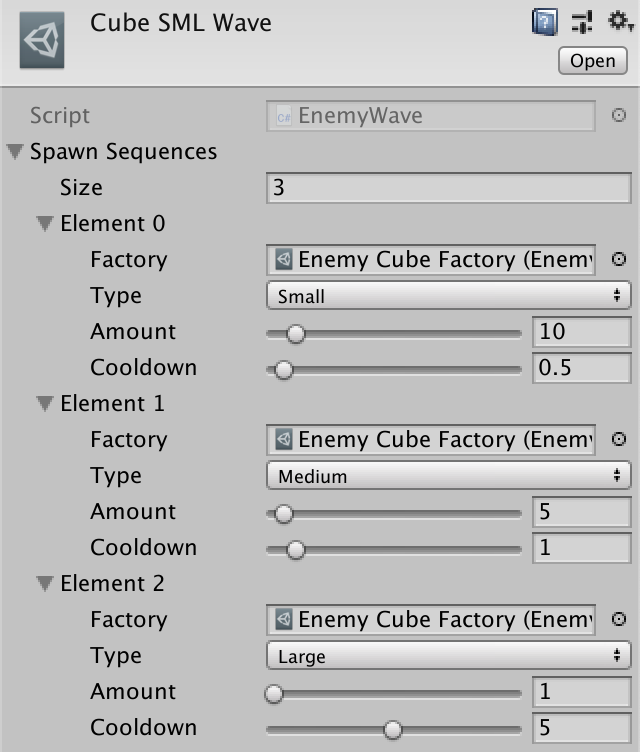Image resolution: width=640 pixels, height=752 pixels.
Task: Open object picker for Element 1 Factory
Action: click(619, 439)
